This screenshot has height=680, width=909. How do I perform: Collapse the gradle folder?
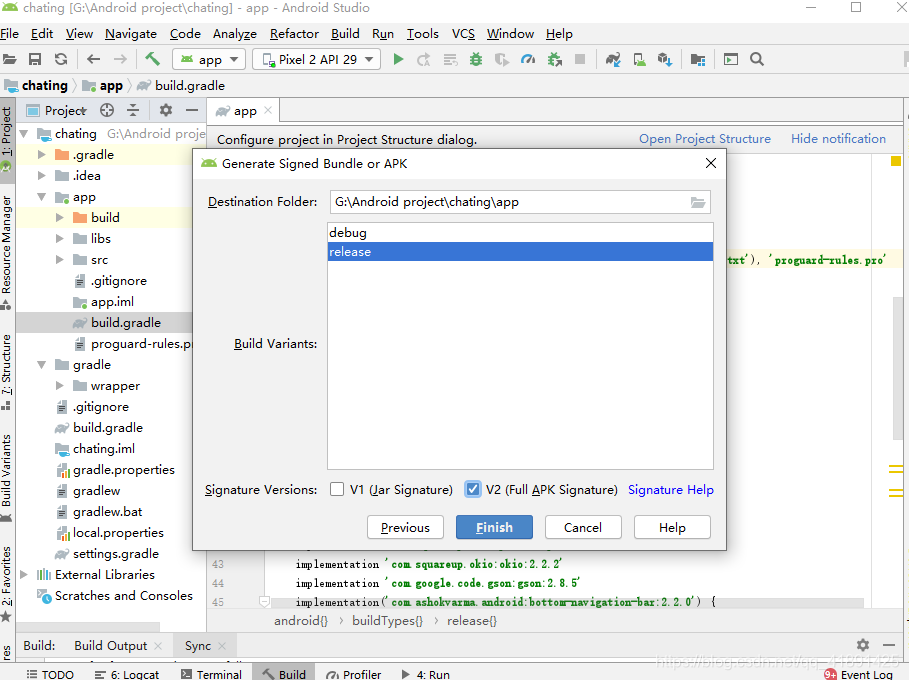[x=41, y=365]
